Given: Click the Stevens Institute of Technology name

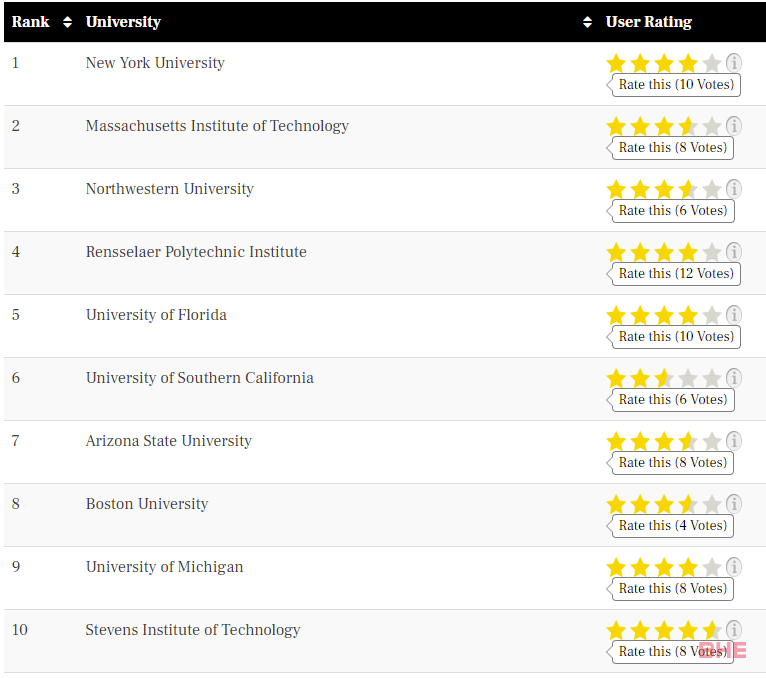Looking at the screenshot, I should pyautogui.click(x=192, y=630).
